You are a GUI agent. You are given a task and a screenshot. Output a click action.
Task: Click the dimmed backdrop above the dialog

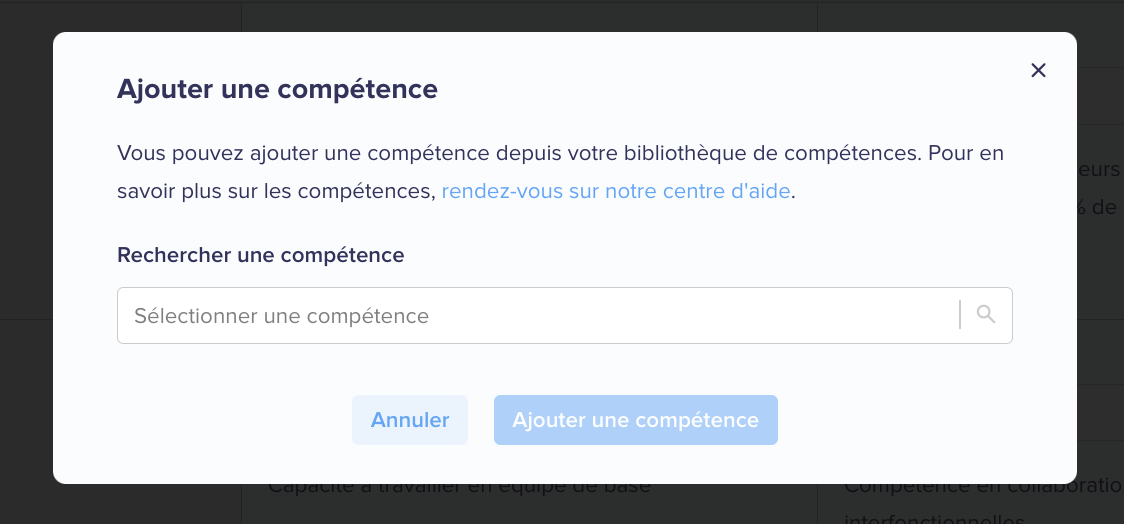pyautogui.click(x=562, y=15)
